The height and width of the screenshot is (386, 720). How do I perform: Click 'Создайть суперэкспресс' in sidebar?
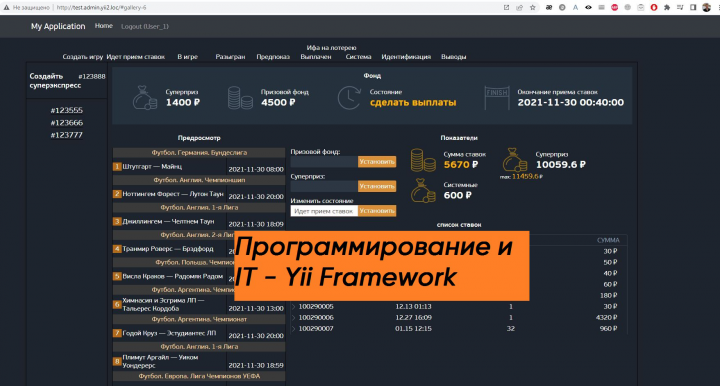click(x=55, y=81)
